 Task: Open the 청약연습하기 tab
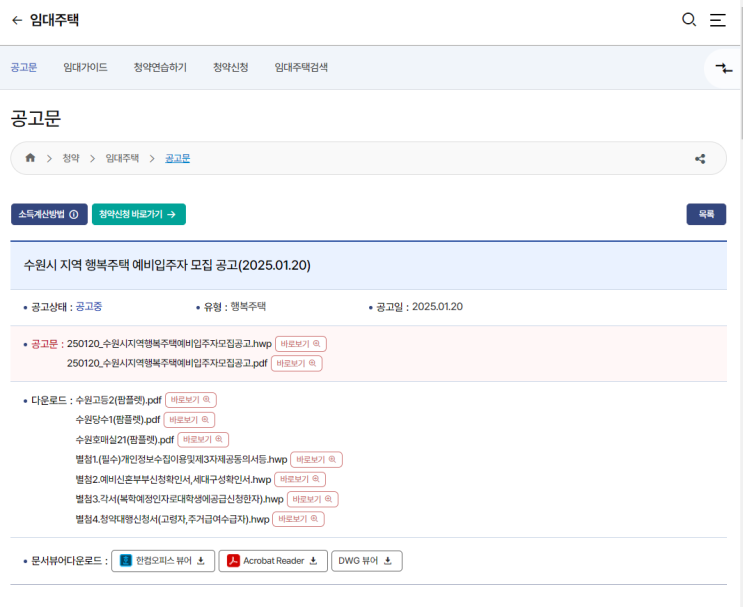tap(160, 67)
